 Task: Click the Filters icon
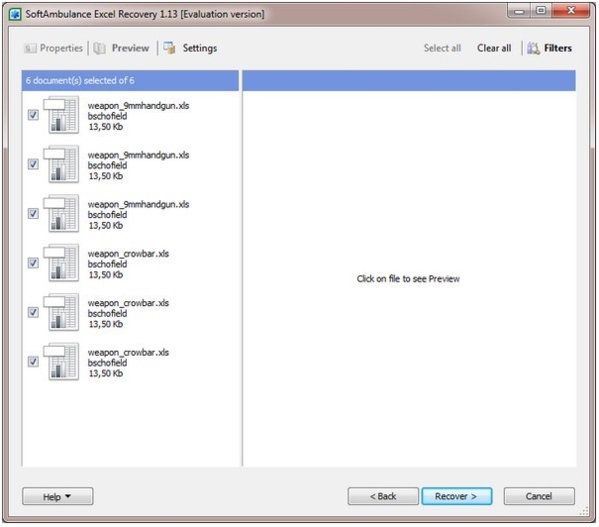(533, 48)
